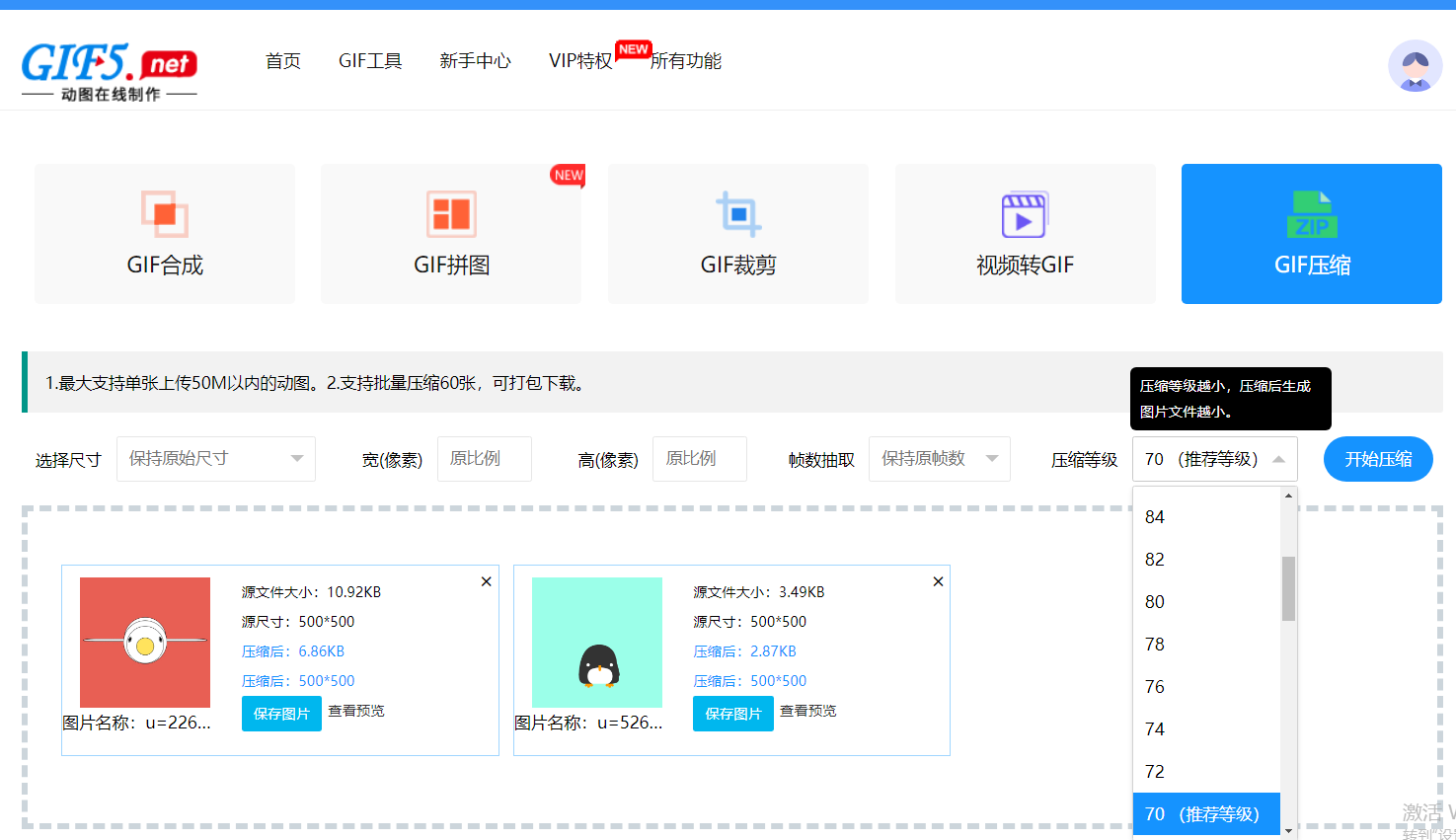Click the 高(像素) 原比例 input field

point(700,459)
